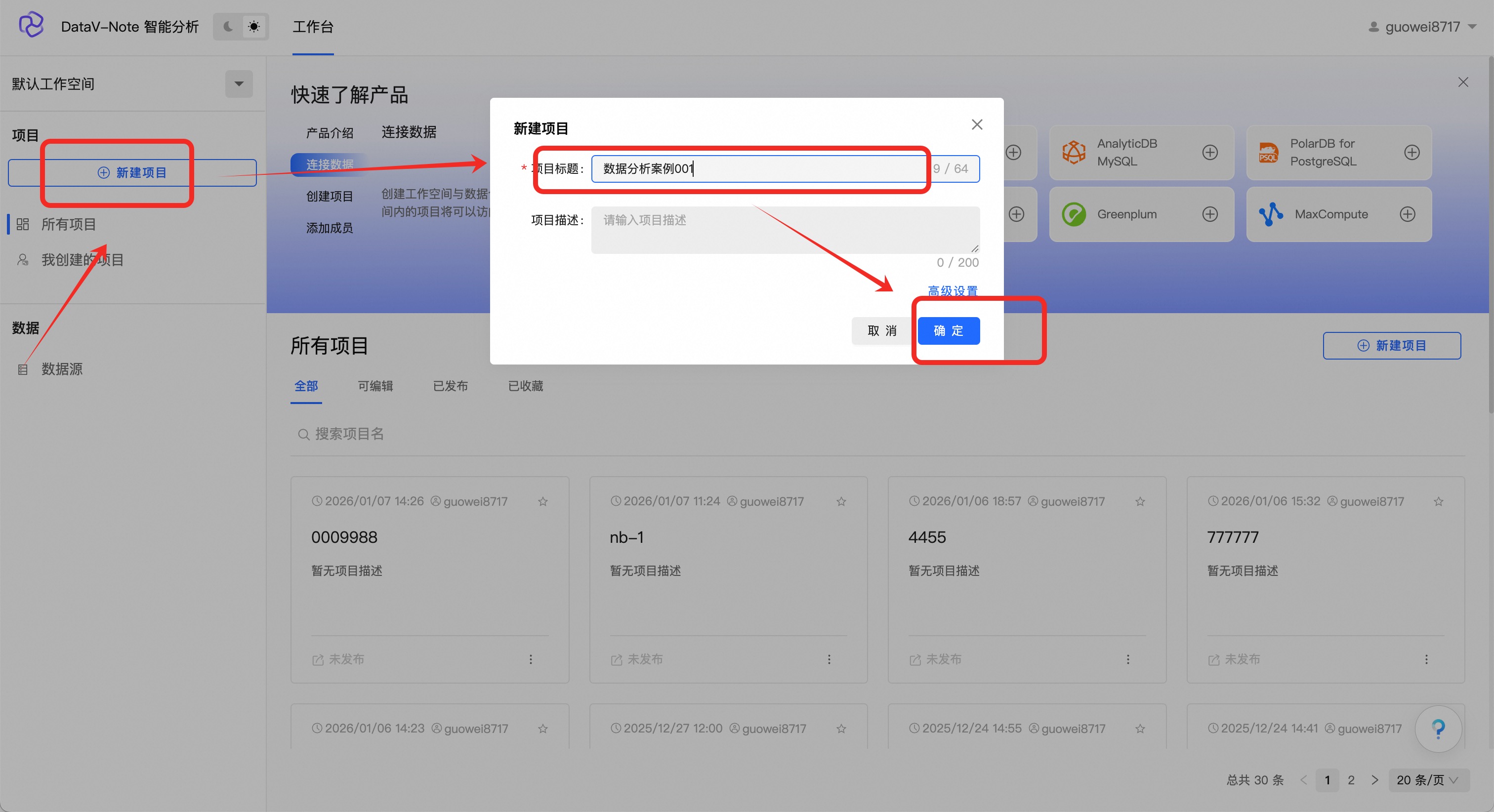Switch to light mode sun icon
Viewport: 1494px width, 812px height.
[x=254, y=27]
